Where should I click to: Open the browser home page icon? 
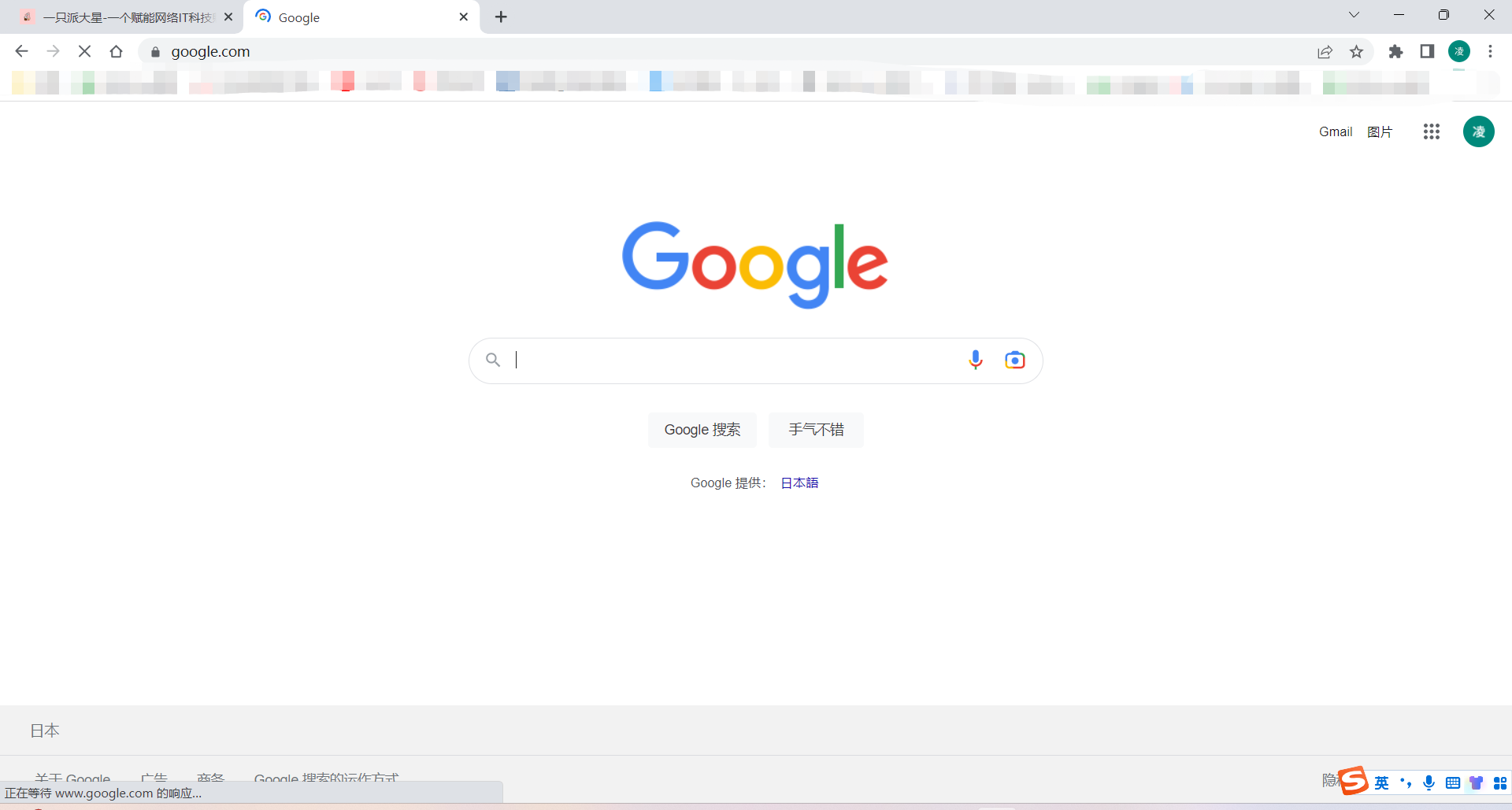pos(116,51)
